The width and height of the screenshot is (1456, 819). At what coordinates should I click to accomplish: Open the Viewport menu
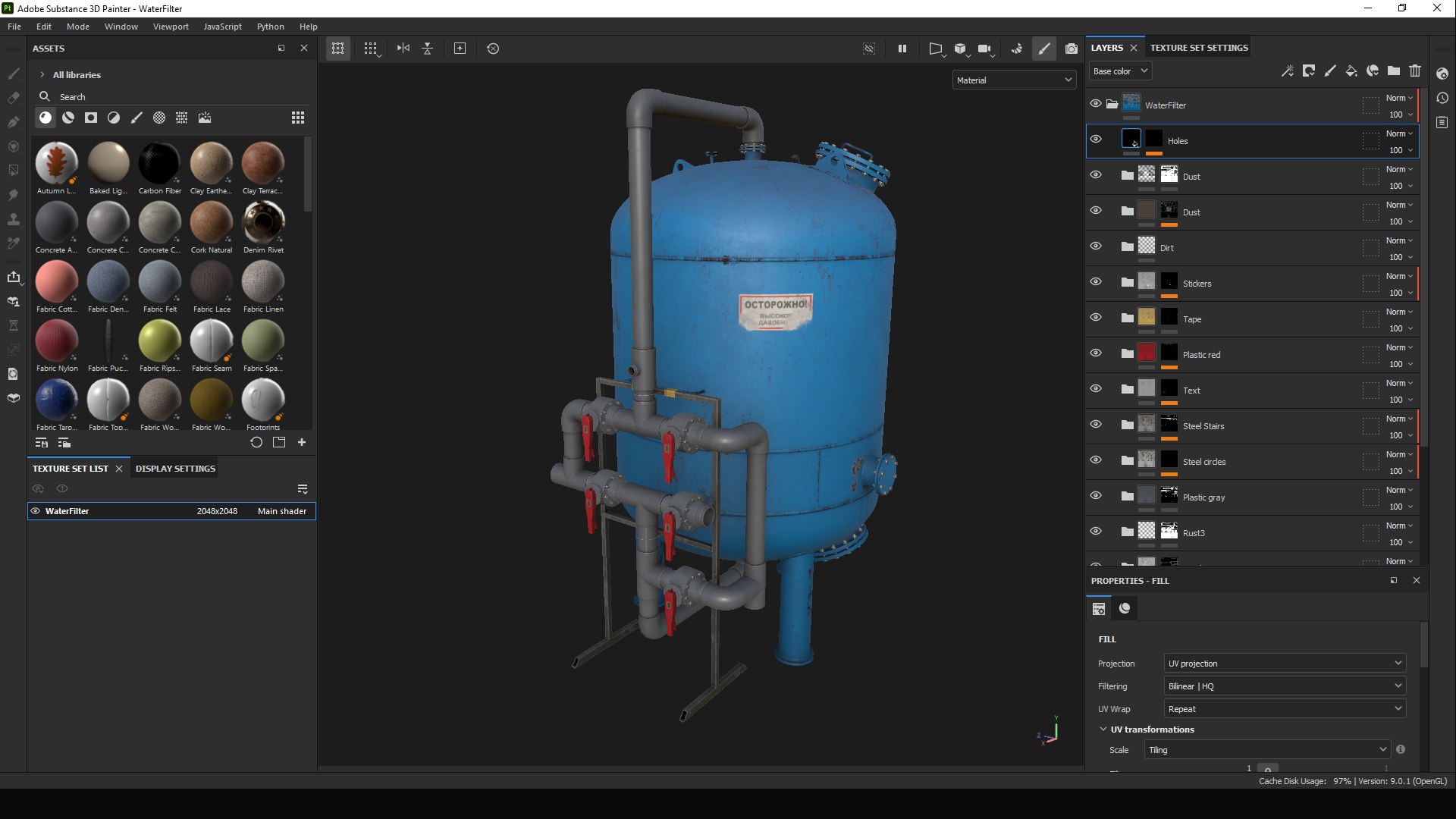(x=171, y=27)
